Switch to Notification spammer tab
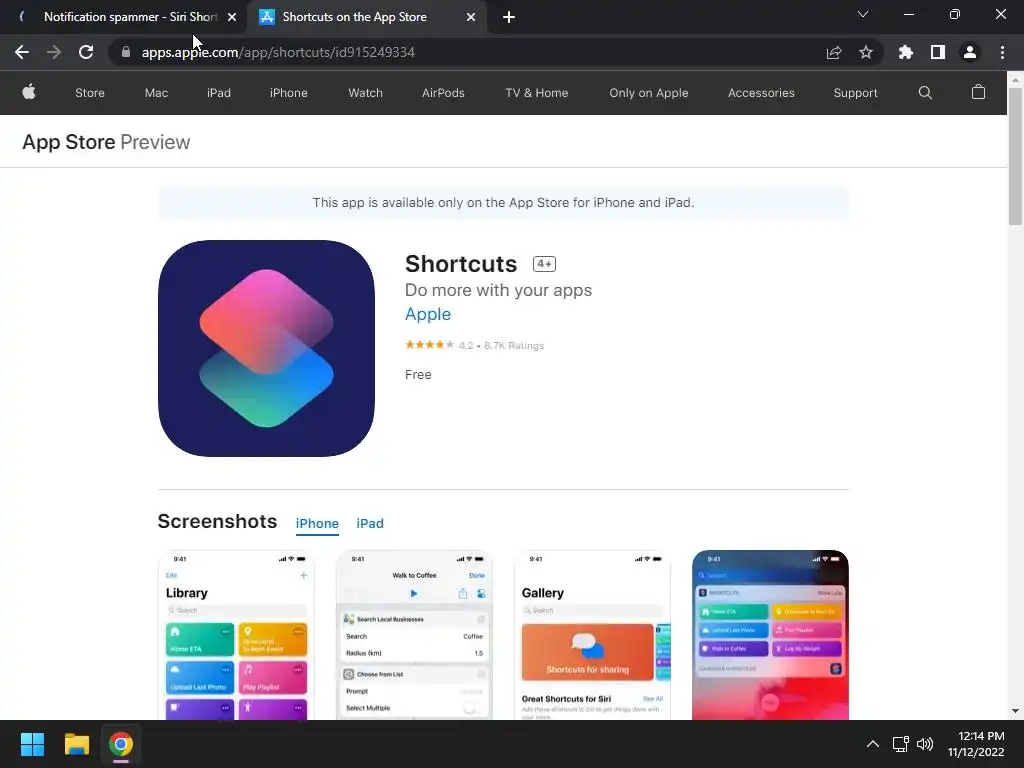 pyautogui.click(x=124, y=17)
